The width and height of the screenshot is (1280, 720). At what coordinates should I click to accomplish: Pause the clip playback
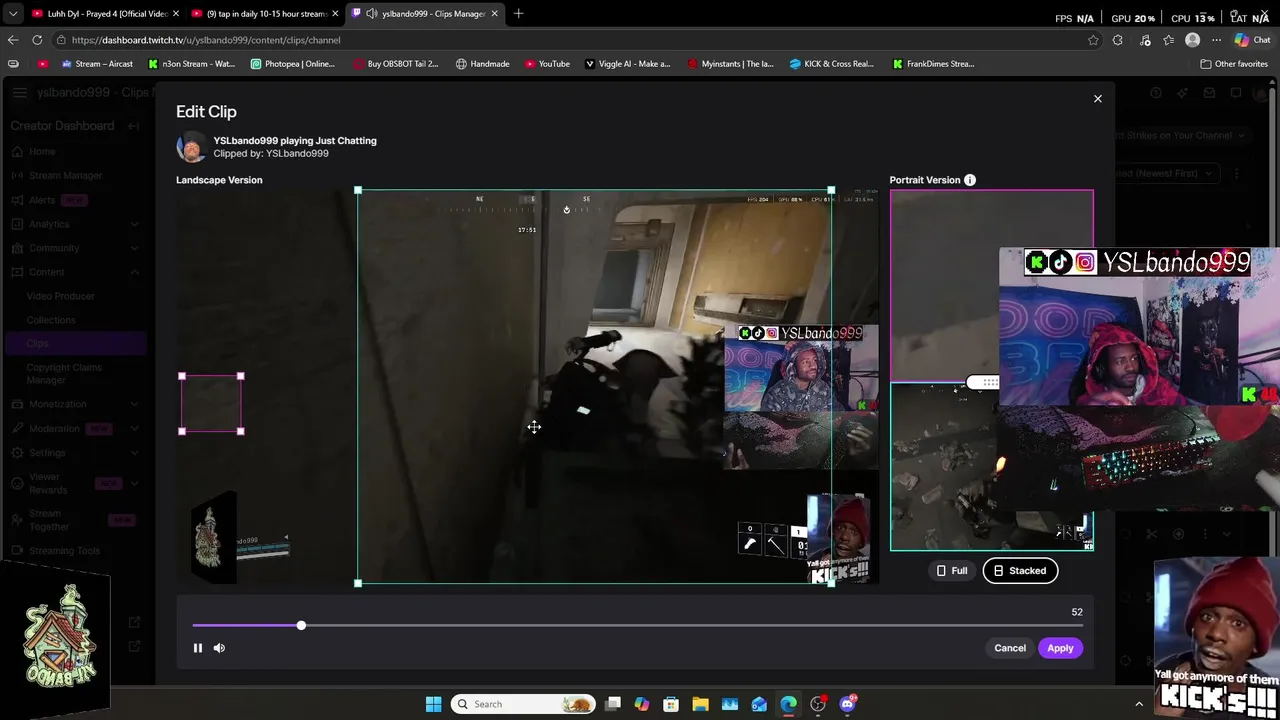[197, 648]
